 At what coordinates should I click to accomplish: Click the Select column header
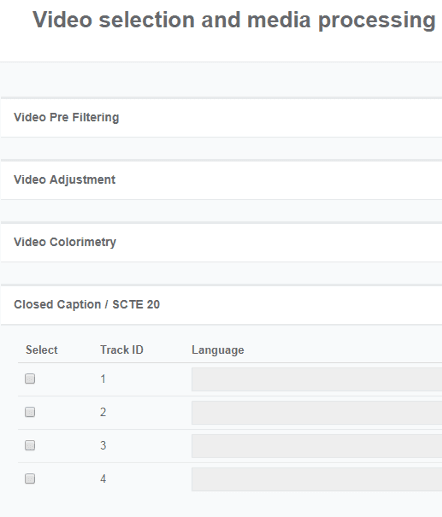[42, 350]
